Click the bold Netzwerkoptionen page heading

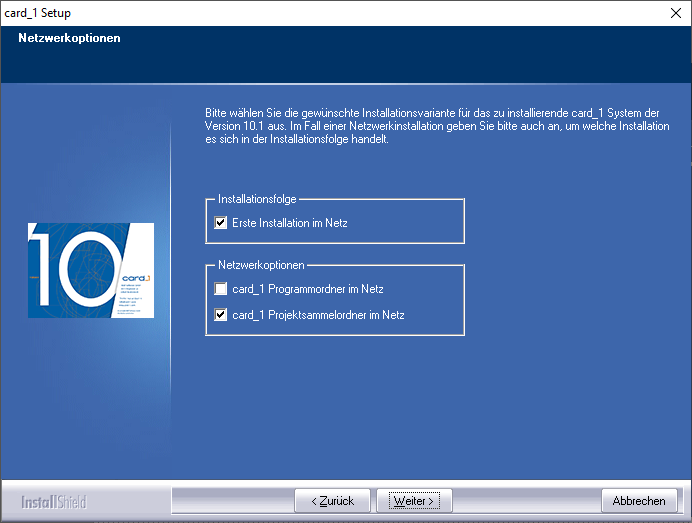tap(69, 39)
